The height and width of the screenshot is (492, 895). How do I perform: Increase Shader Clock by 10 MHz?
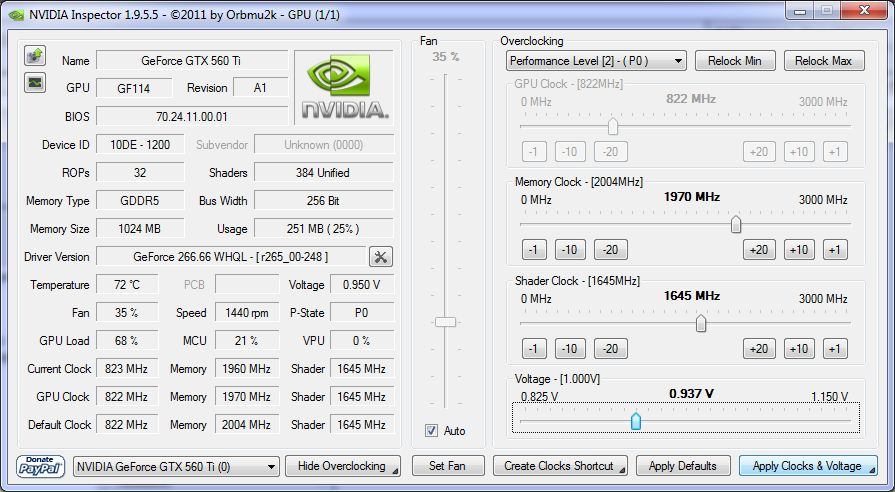click(x=799, y=349)
